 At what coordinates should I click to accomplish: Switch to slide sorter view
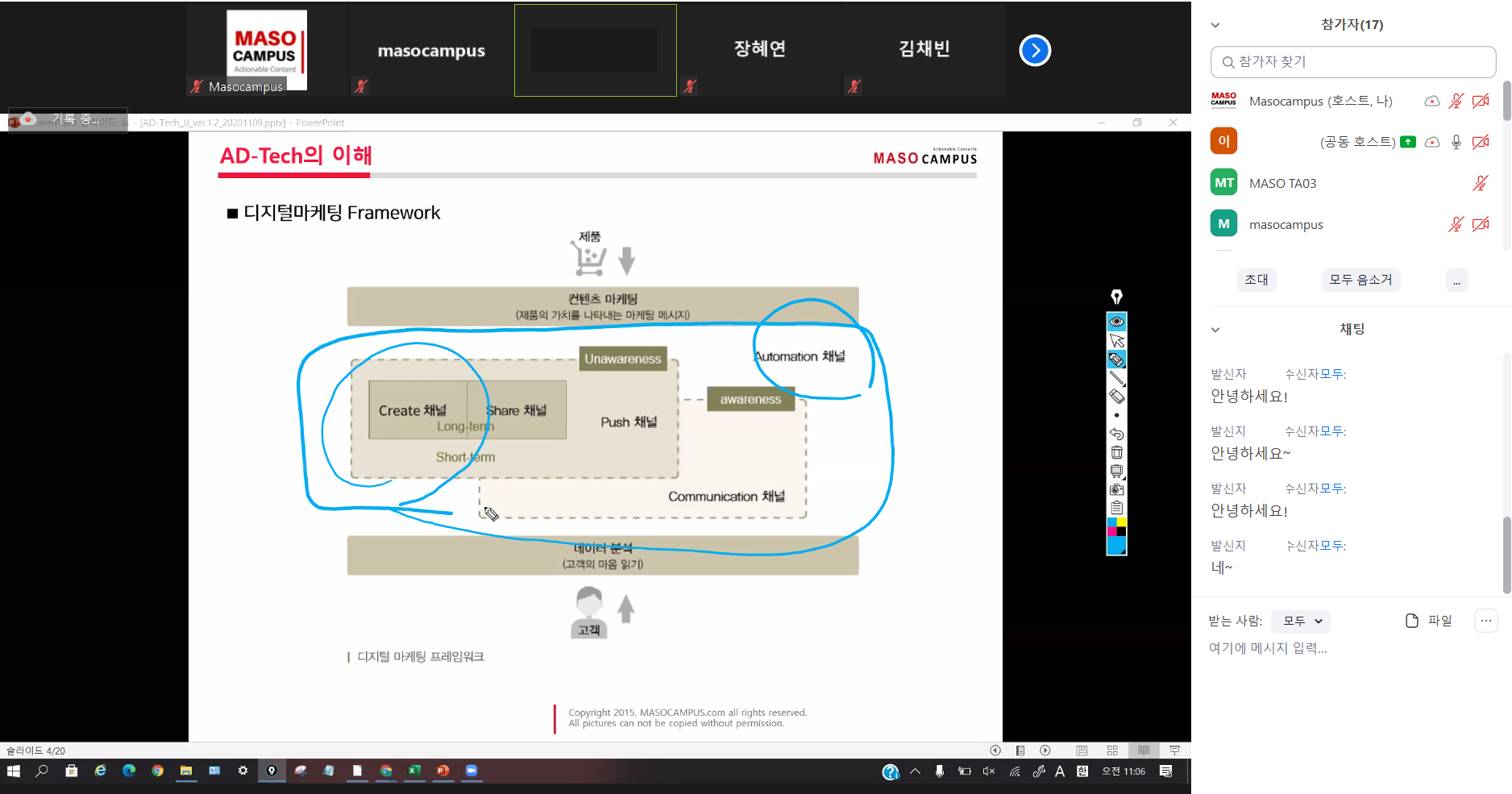tap(1112, 750)
